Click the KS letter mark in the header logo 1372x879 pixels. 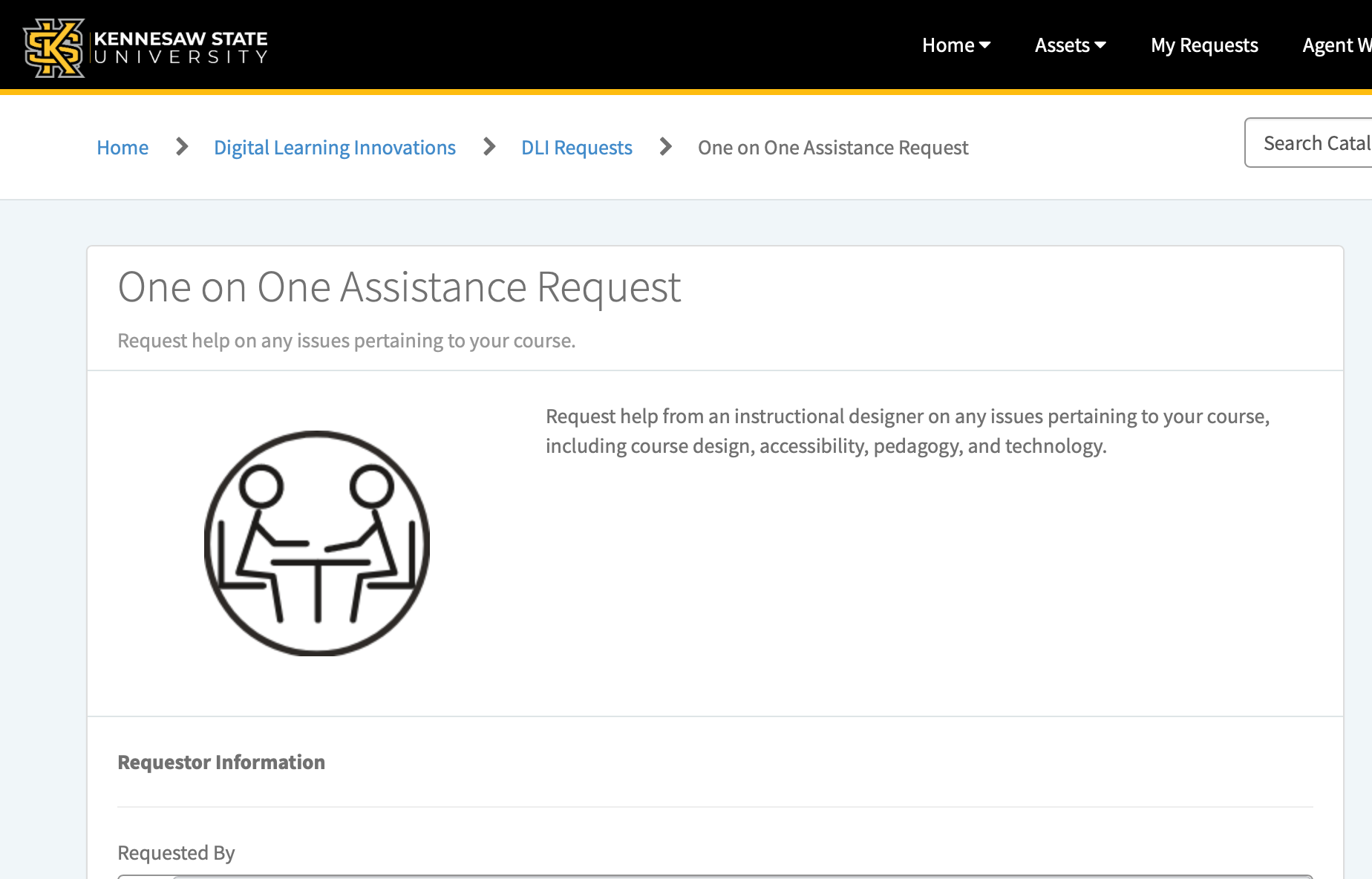pos(53,46)
